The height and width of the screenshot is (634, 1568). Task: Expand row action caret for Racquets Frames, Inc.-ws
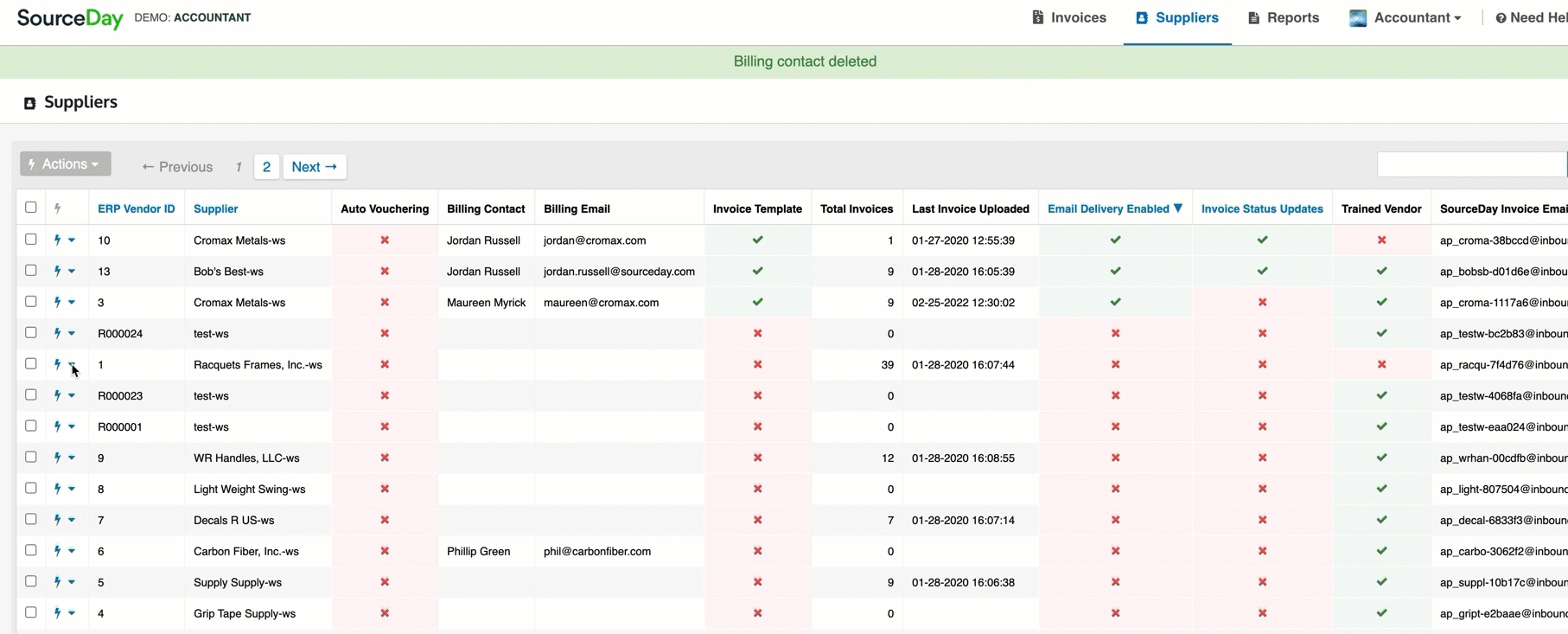click(72, 365)
